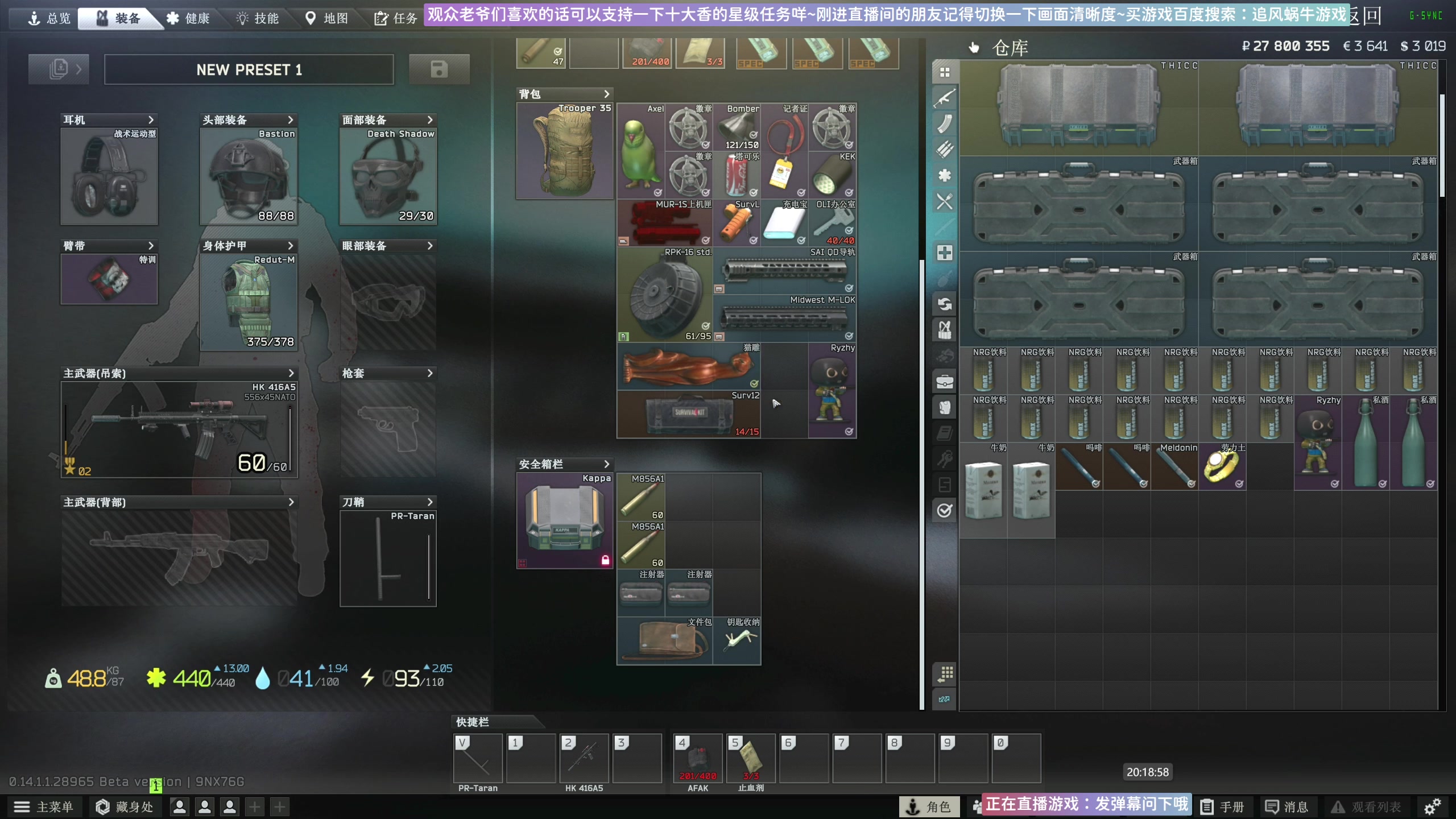Click the auto-sort stash grid icon
Viewport: 1456px width, 819px height.
point(945,674)
